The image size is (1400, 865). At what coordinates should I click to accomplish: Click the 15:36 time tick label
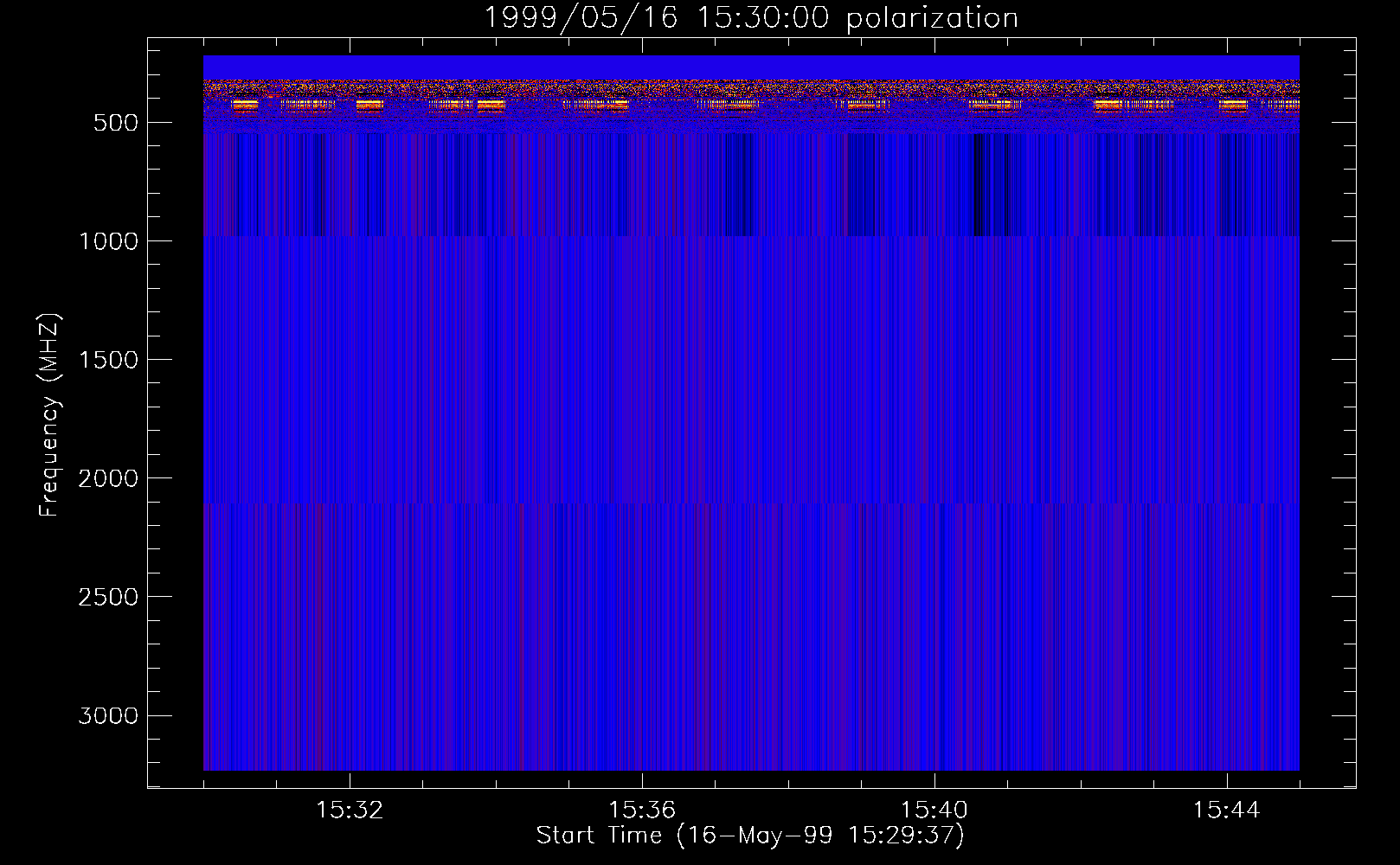pyautogui.click(x=642, y=811)
